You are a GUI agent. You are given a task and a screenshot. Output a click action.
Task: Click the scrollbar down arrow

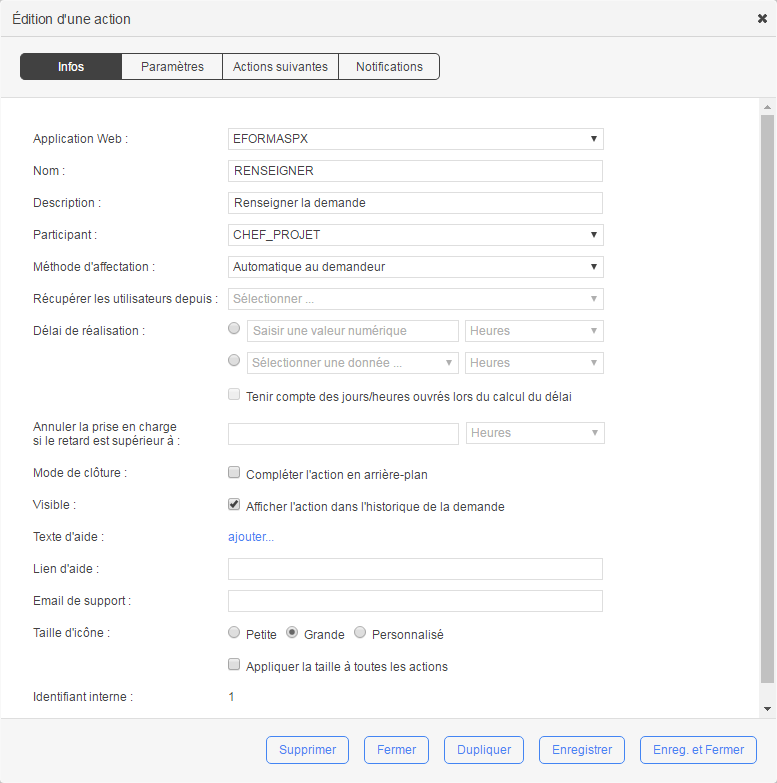tap(767, 708)
